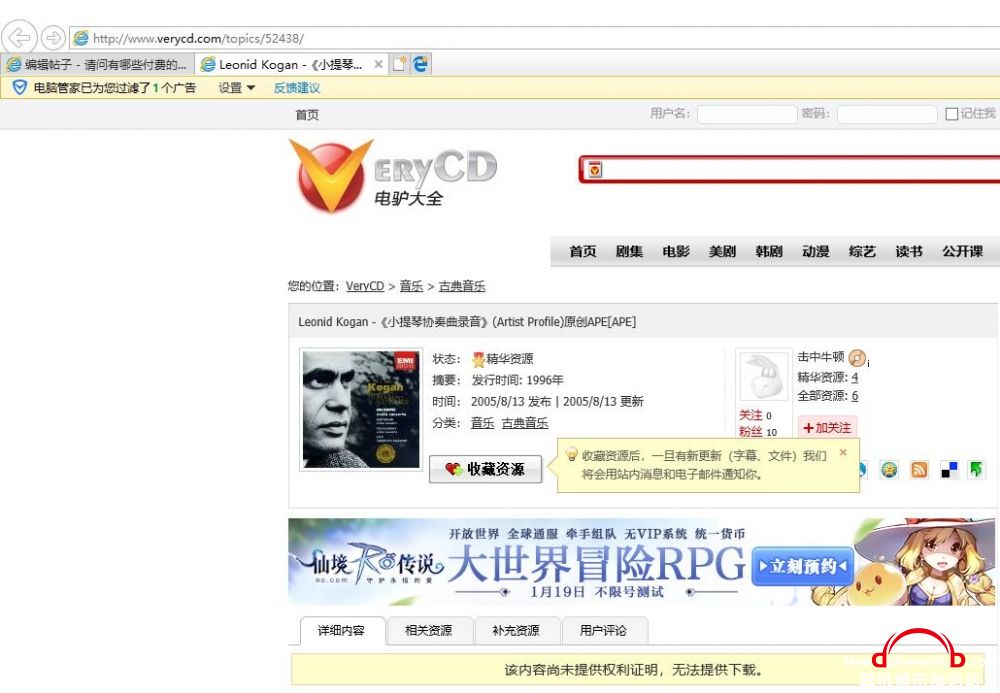Image resolution: width=1000 pixels, height=693 pixels.
Task: Open 首页 in main navigation menu
Action: point(582,251)
